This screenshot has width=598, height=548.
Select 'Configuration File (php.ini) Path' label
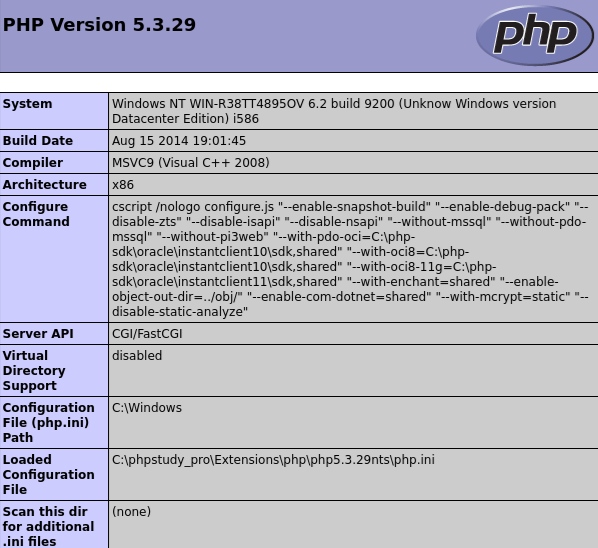click(48, 423)
